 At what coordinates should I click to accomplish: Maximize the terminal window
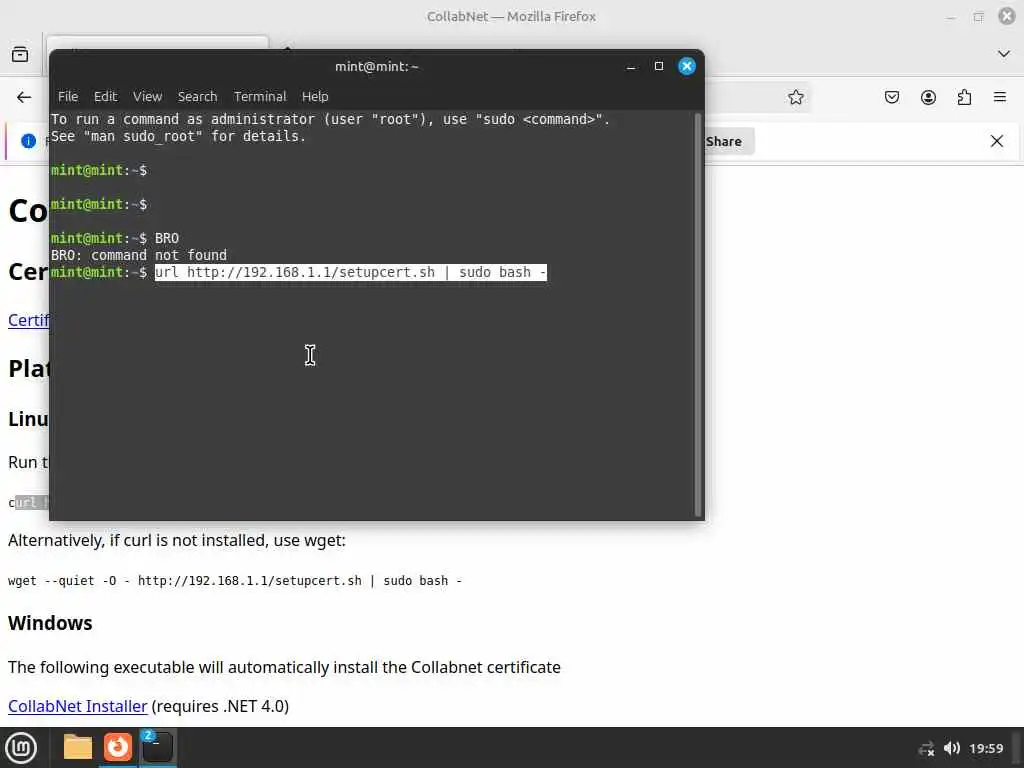[658, 66]
